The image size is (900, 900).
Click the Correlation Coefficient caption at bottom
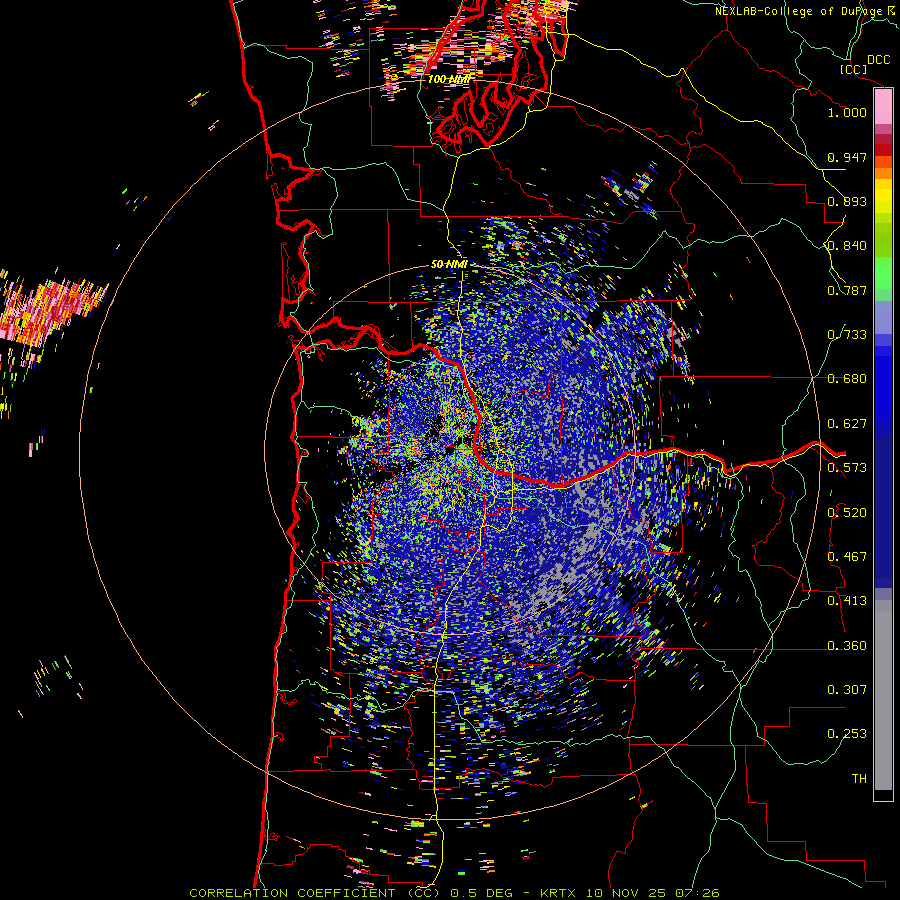[x=455, y=893]
